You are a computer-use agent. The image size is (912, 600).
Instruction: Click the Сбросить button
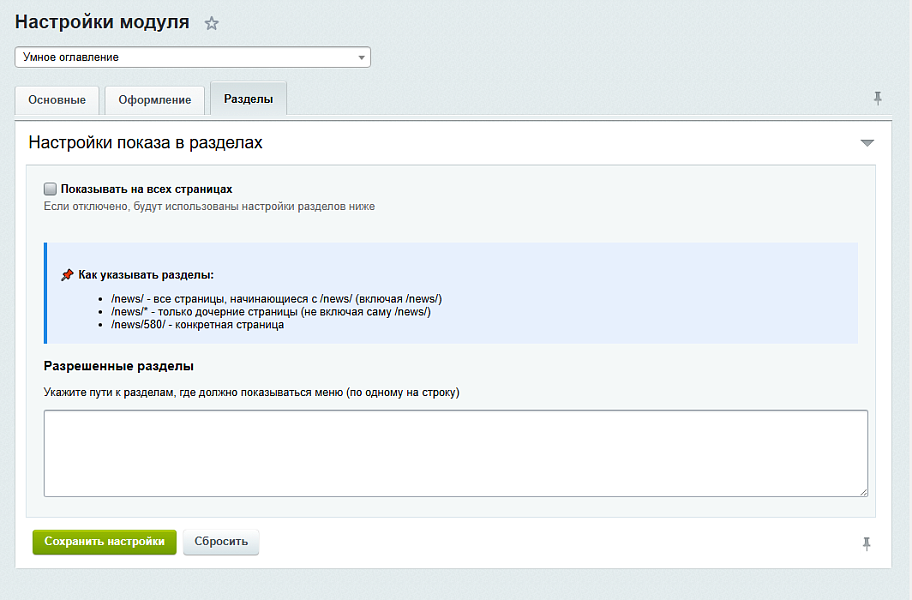[x=221, y=541]
